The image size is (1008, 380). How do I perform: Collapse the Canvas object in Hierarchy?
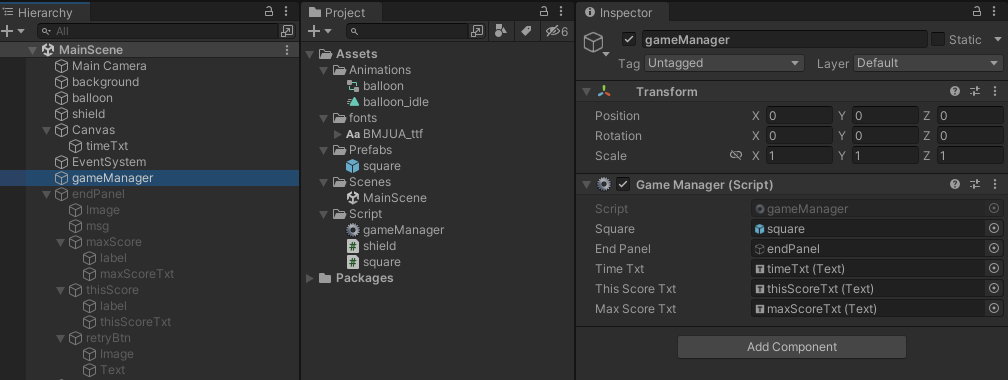click(x=46, y=130)
